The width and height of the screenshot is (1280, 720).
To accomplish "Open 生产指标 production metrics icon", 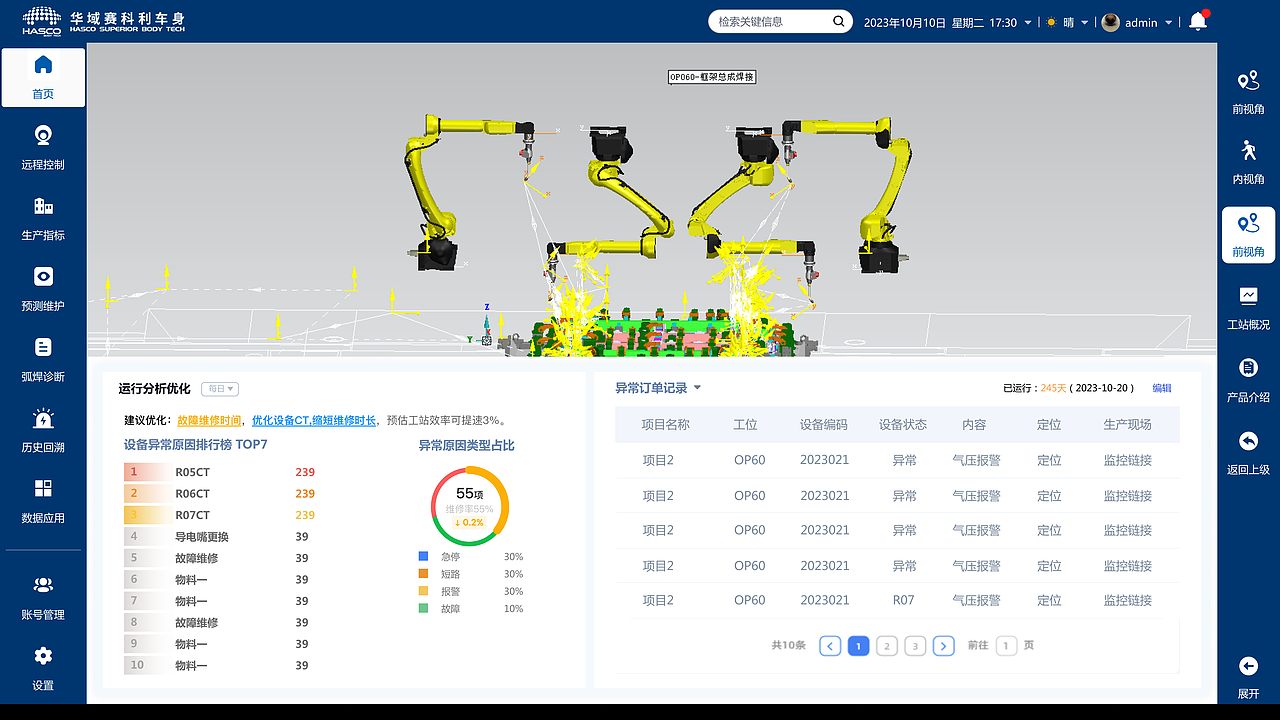I will (x=43, y=206).
